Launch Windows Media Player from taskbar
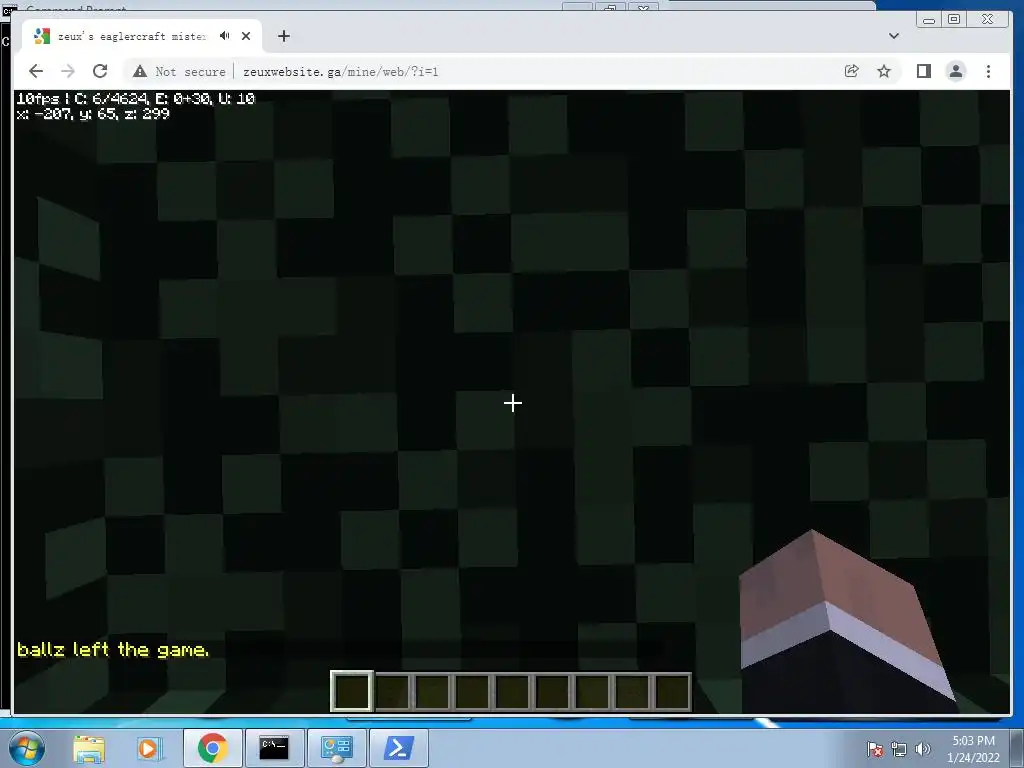 pos(150,748)
